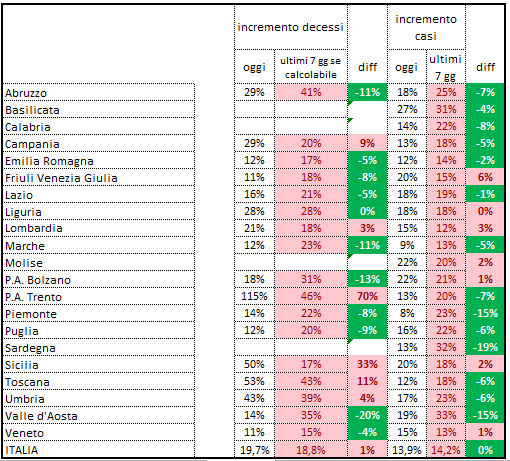This screenshot has height=461, width=510.
Task: Click the Sardegna -19% cases diff cell
Action: [x=485, y=347]
